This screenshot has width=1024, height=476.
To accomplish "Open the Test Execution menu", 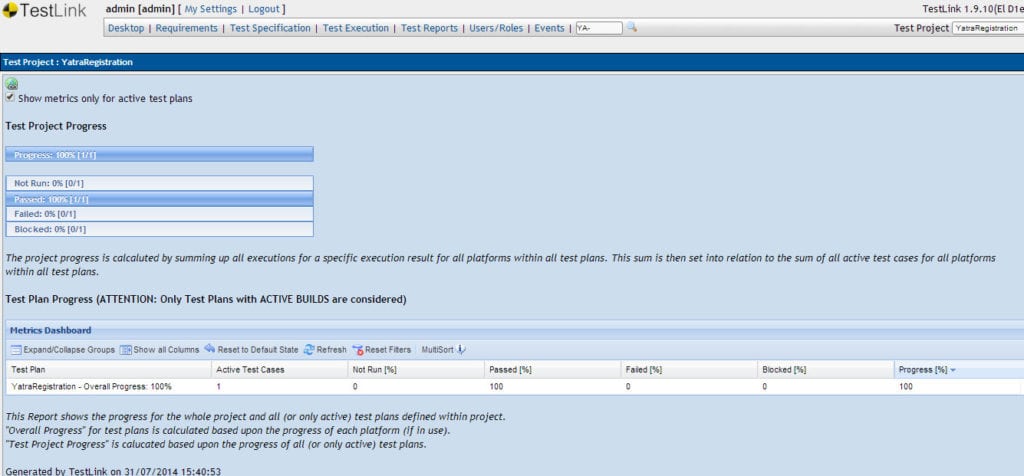I will (x=355, y=28).
